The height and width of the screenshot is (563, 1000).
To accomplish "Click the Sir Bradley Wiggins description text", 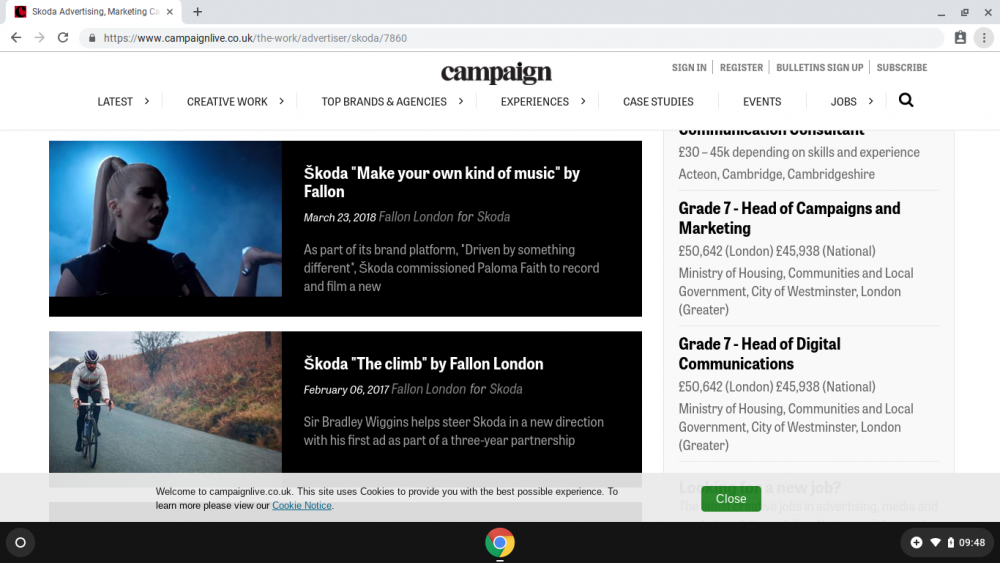I will [453, 431].
